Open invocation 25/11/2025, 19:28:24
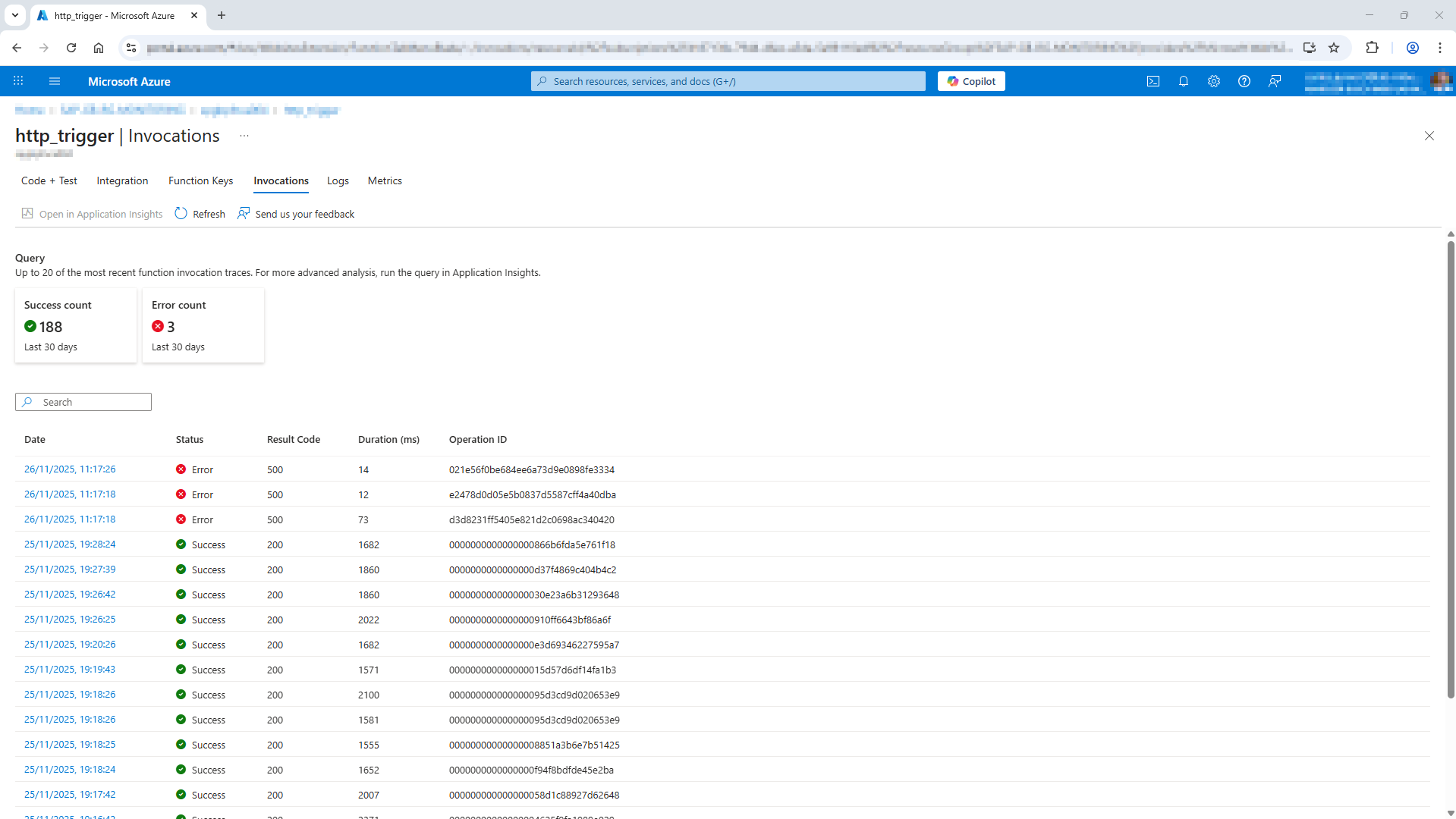Viewport: 1456px width, 819px height. (x=70, y=544)
